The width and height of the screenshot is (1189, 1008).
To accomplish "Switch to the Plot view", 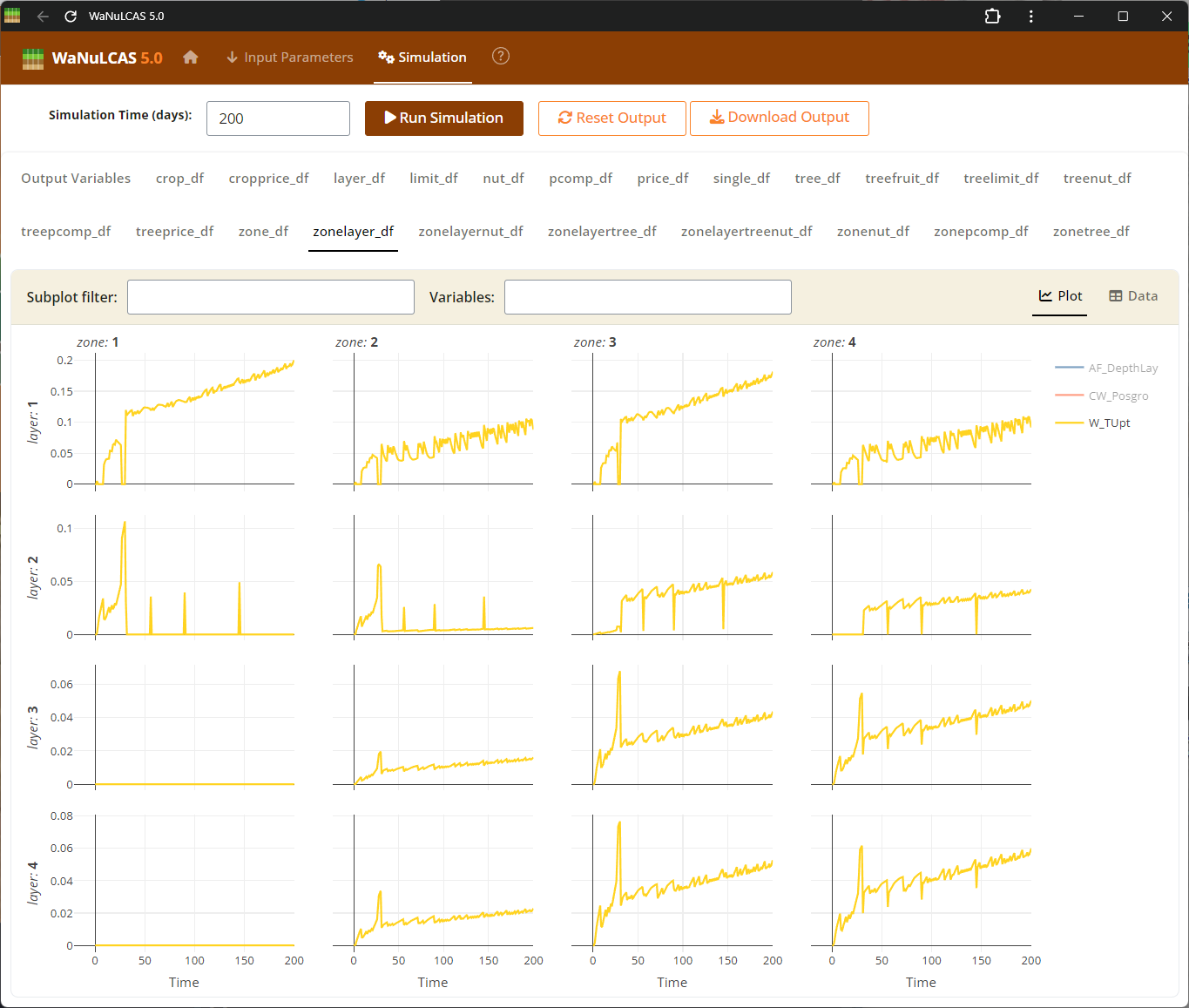I will tap(1060, 296).
